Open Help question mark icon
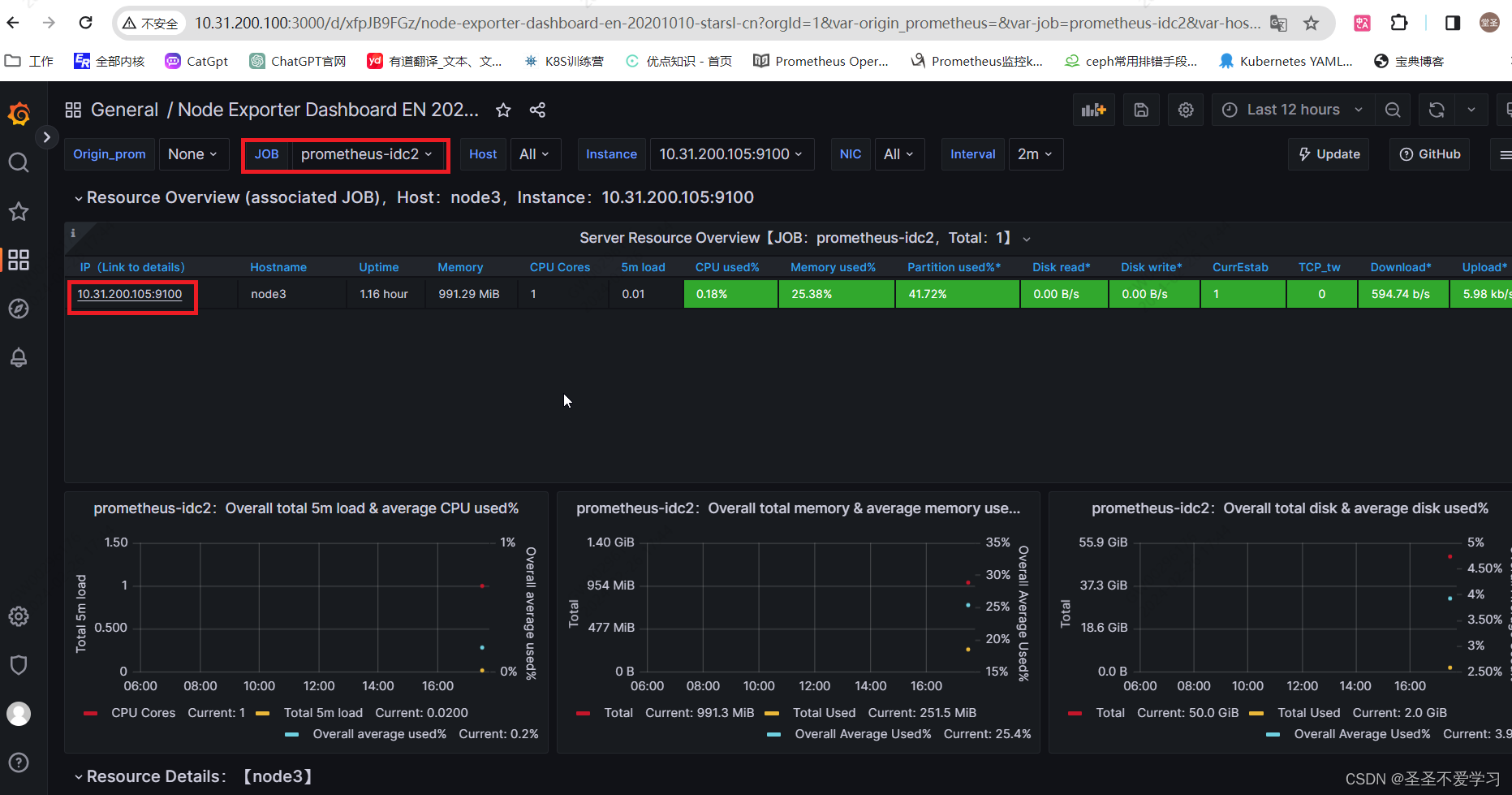 [x=19, y=763]
